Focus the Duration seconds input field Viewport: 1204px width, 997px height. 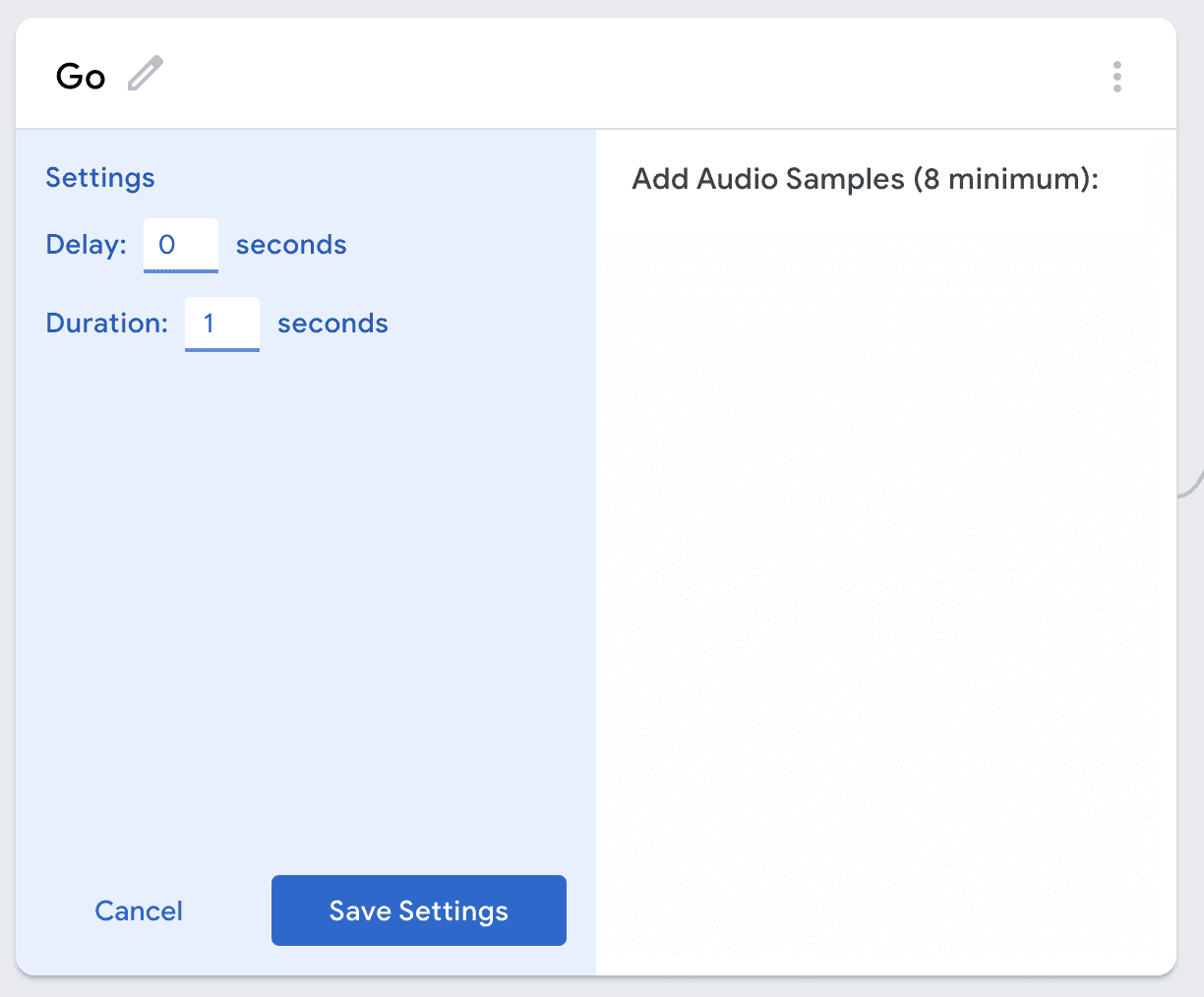coord(222,323)
